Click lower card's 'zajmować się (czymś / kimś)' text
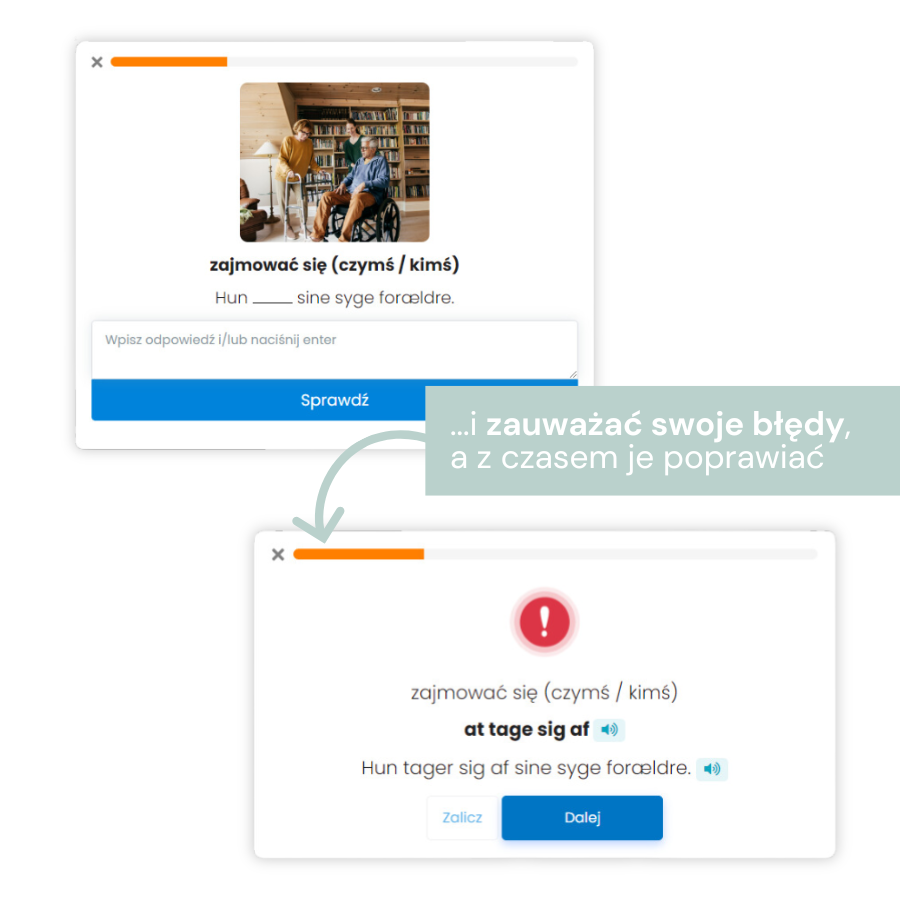Screen dimensions: 900x900 (544, 693)
